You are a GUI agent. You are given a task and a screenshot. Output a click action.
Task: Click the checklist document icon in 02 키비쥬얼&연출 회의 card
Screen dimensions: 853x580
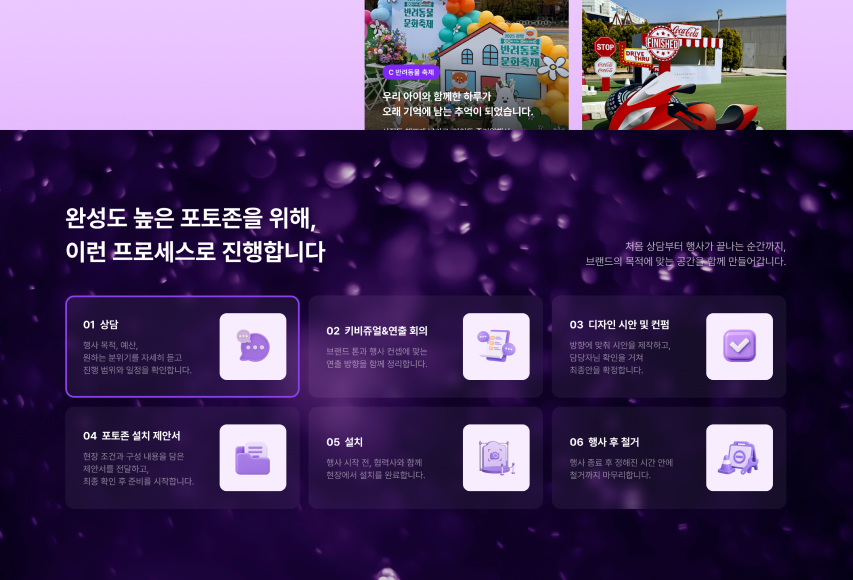point(496,346)
